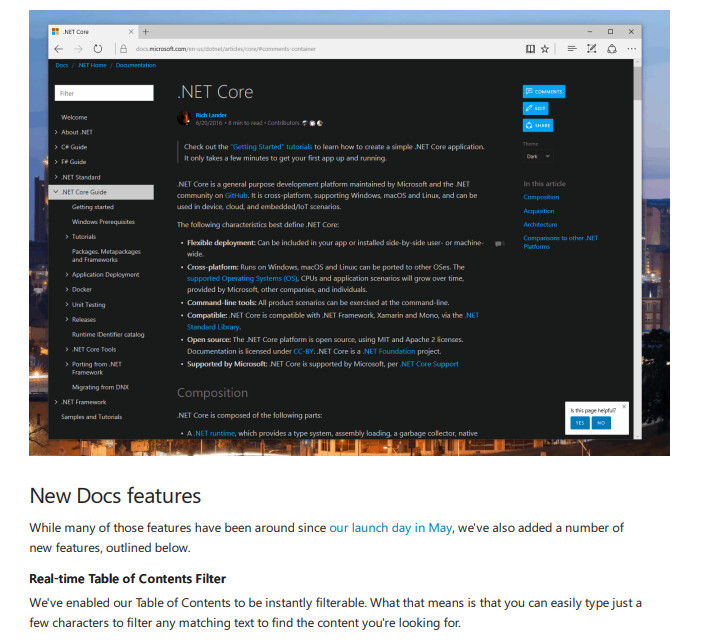Refresh the .NET Core page
The height and width of the screenshot is (643, 707).
(x=97, y=49)
